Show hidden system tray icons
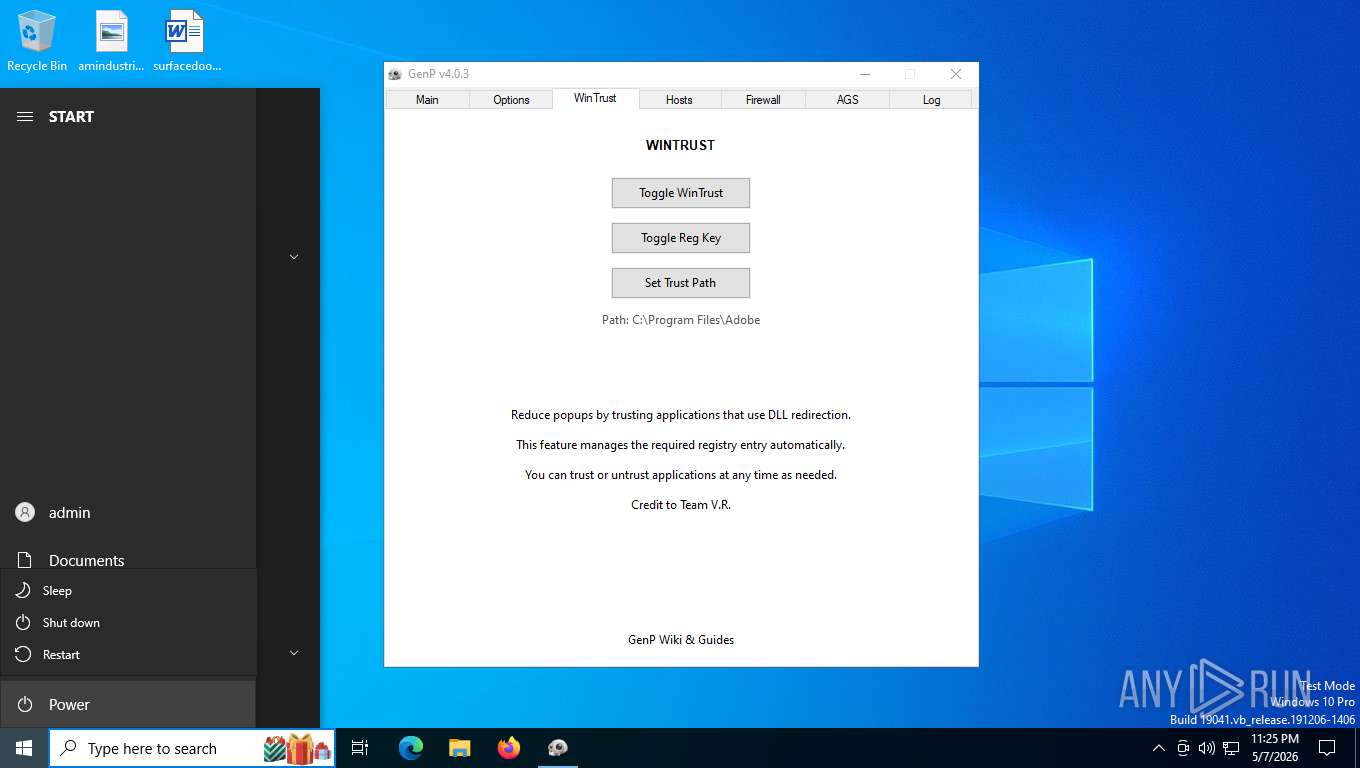Image resolution: width=1360 pixels, height=768 pixels. [1159, 748]
